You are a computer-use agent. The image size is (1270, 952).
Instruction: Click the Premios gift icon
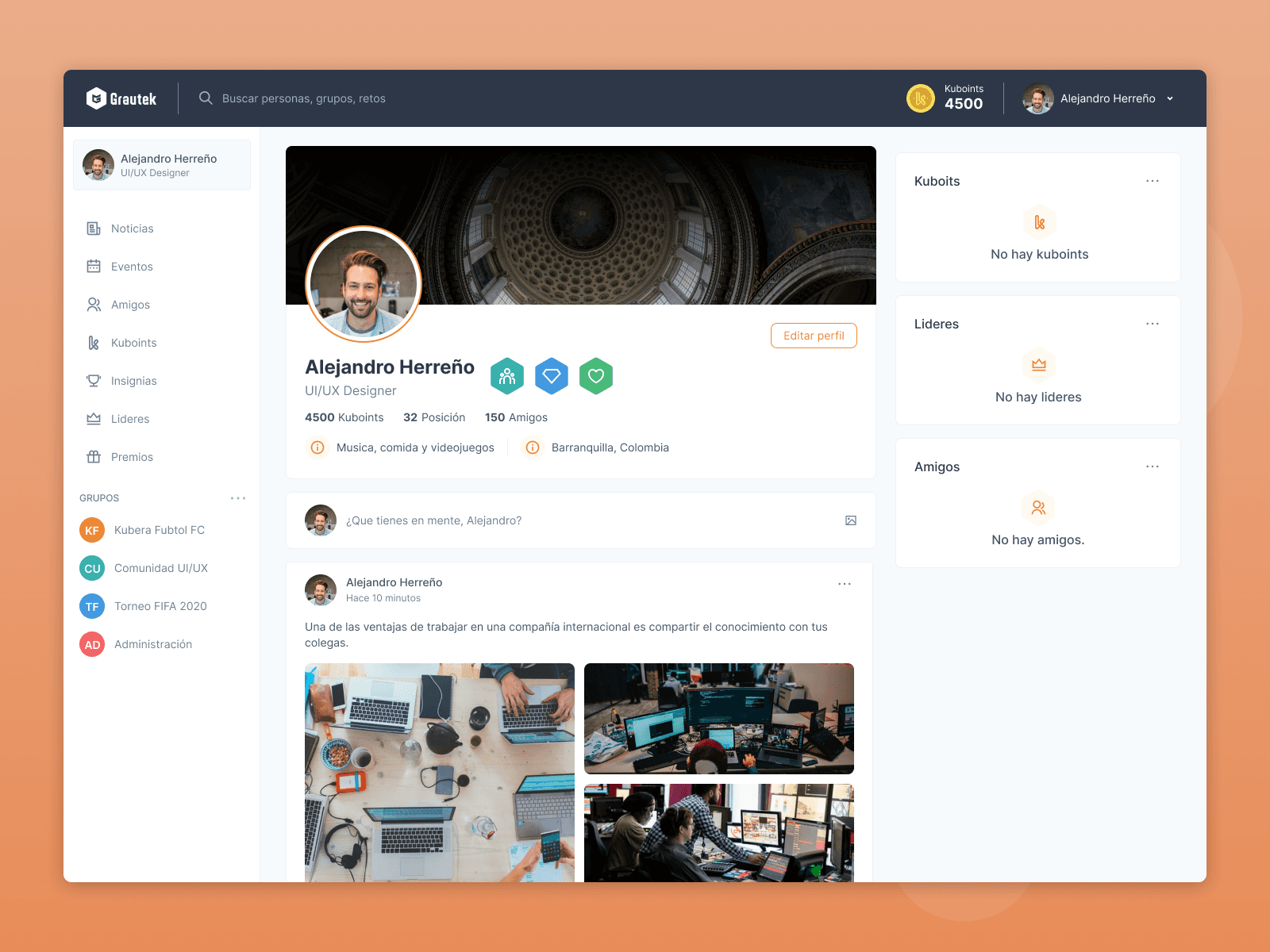(x=94, y=457)
